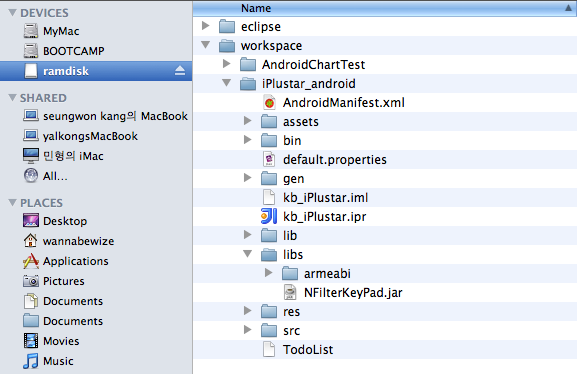
Task: Select the kb_iPlustar.iml document icon
Action: click(x=269, y=197)
